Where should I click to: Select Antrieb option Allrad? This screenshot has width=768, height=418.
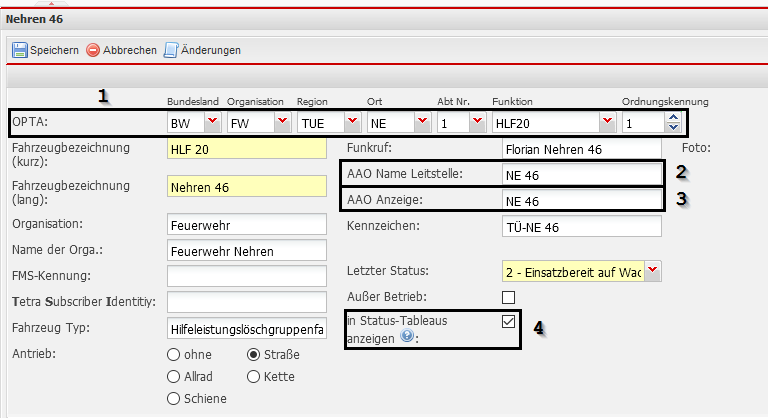pyautogui.click(x=175, y=376)
